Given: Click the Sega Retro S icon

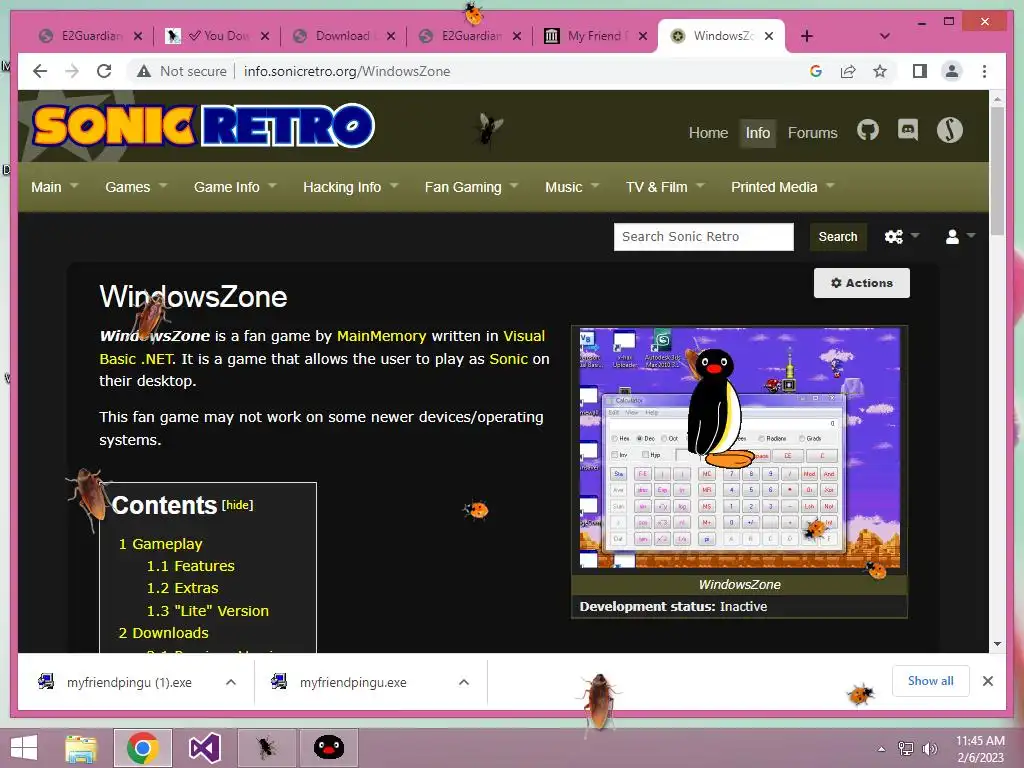Looking at the screenshot, I should 950,130.
